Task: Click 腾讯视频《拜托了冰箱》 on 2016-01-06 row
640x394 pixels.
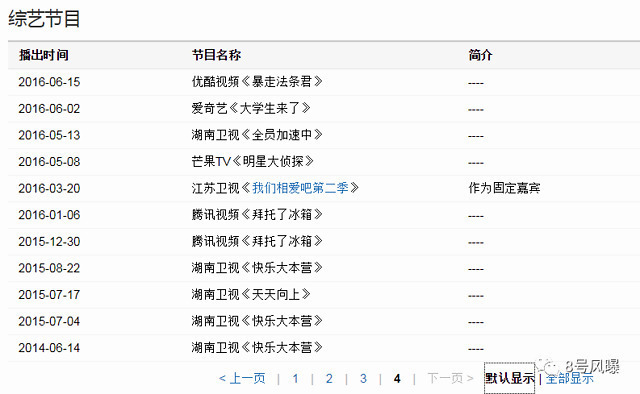Action: pyautogui.click(x=257, y=214)
